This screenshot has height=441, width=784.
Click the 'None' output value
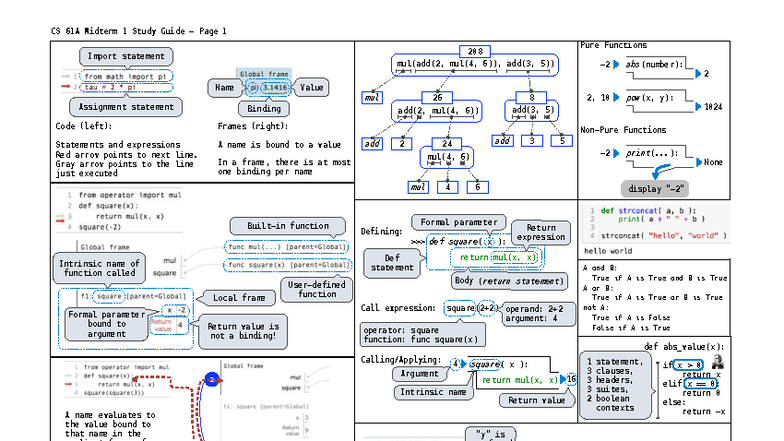(x=713, y=162)
